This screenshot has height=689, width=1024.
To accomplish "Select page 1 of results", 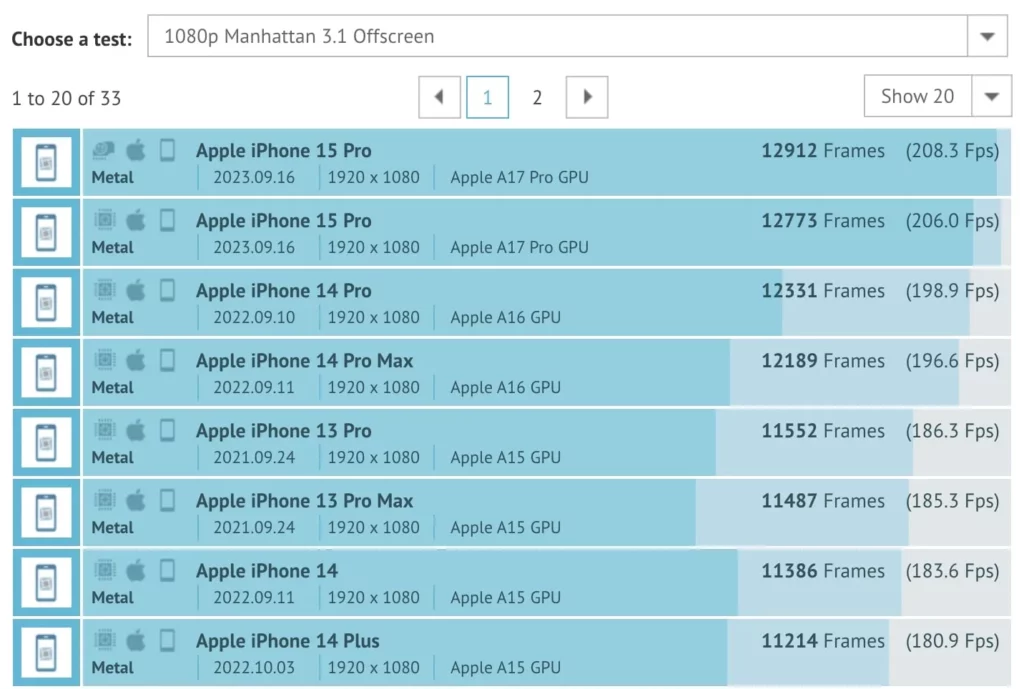I will [x=487, y=97].
